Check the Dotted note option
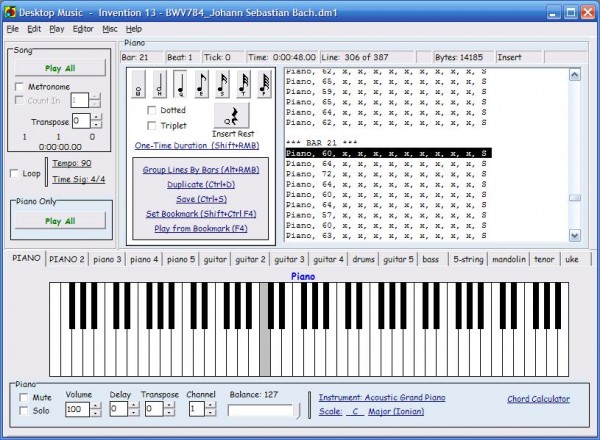This screenshot has width=600, height=440. 152,110
